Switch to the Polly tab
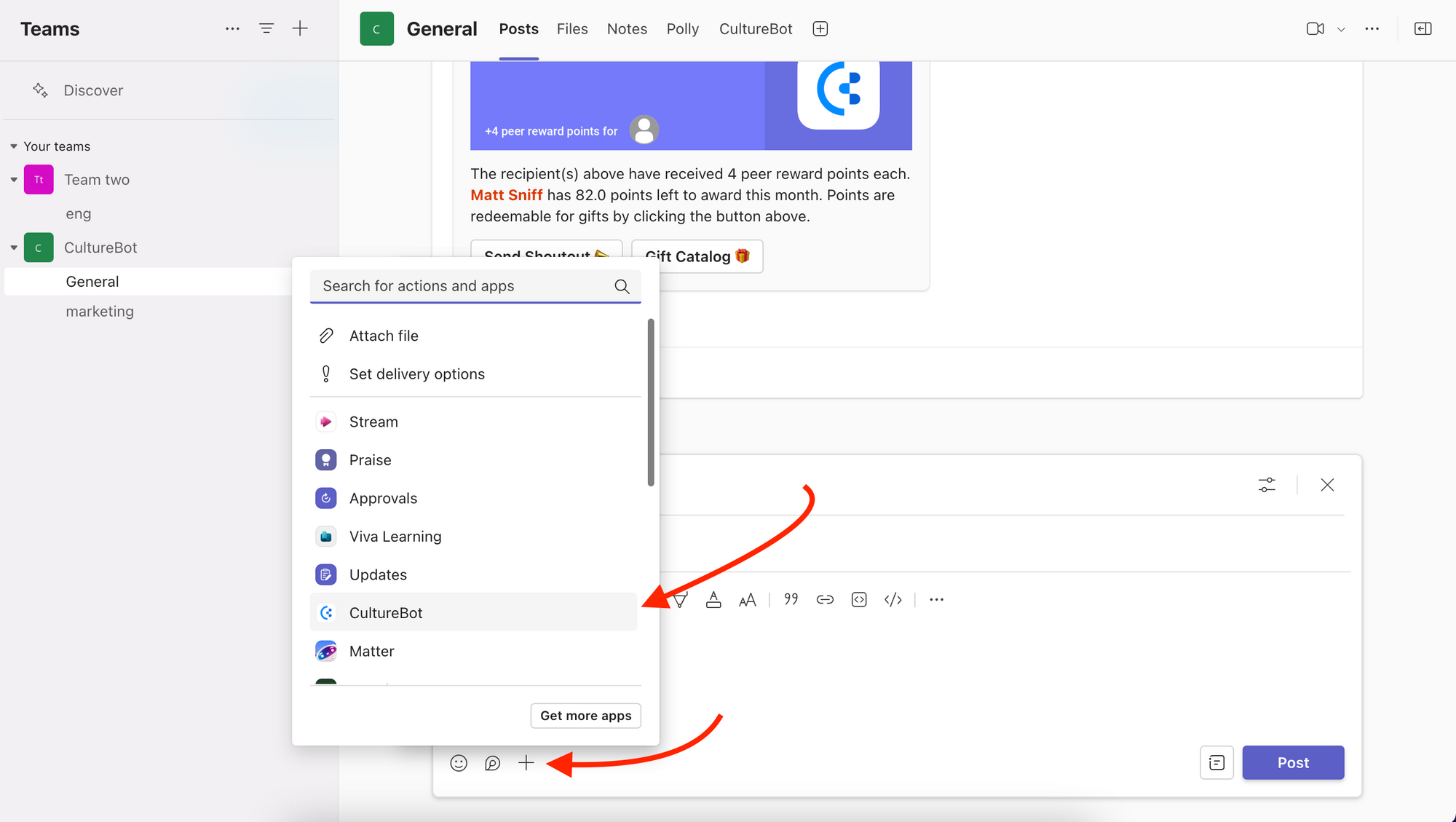 [683, 29]
